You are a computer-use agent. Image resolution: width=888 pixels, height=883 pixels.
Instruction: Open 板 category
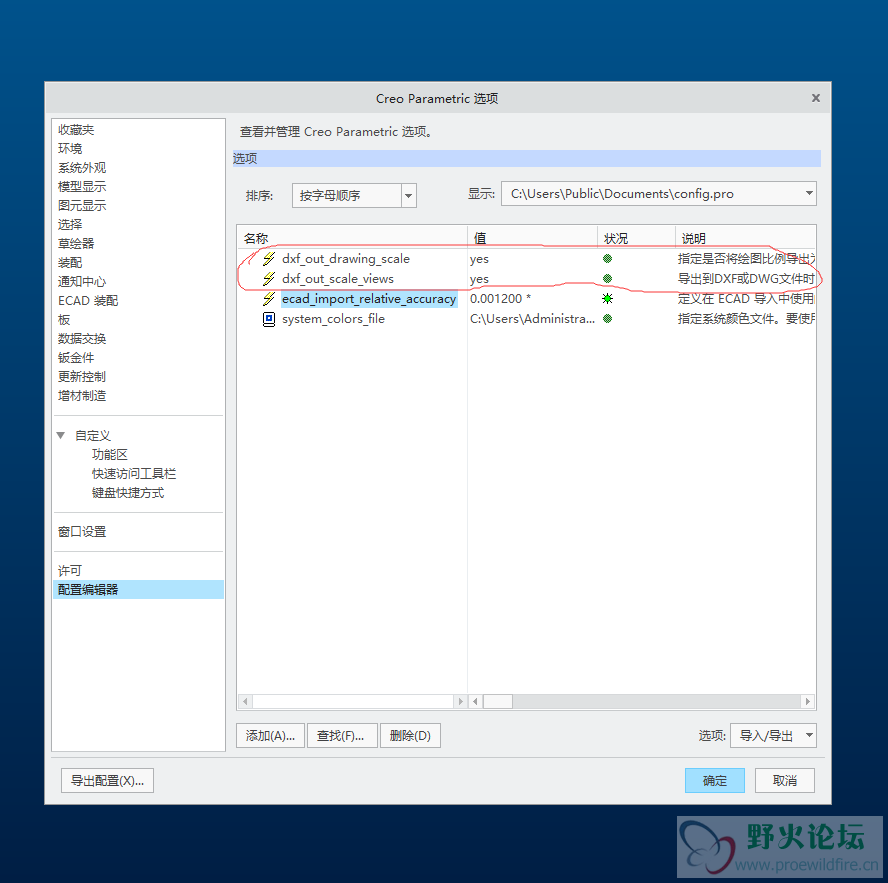coord(64,319)
